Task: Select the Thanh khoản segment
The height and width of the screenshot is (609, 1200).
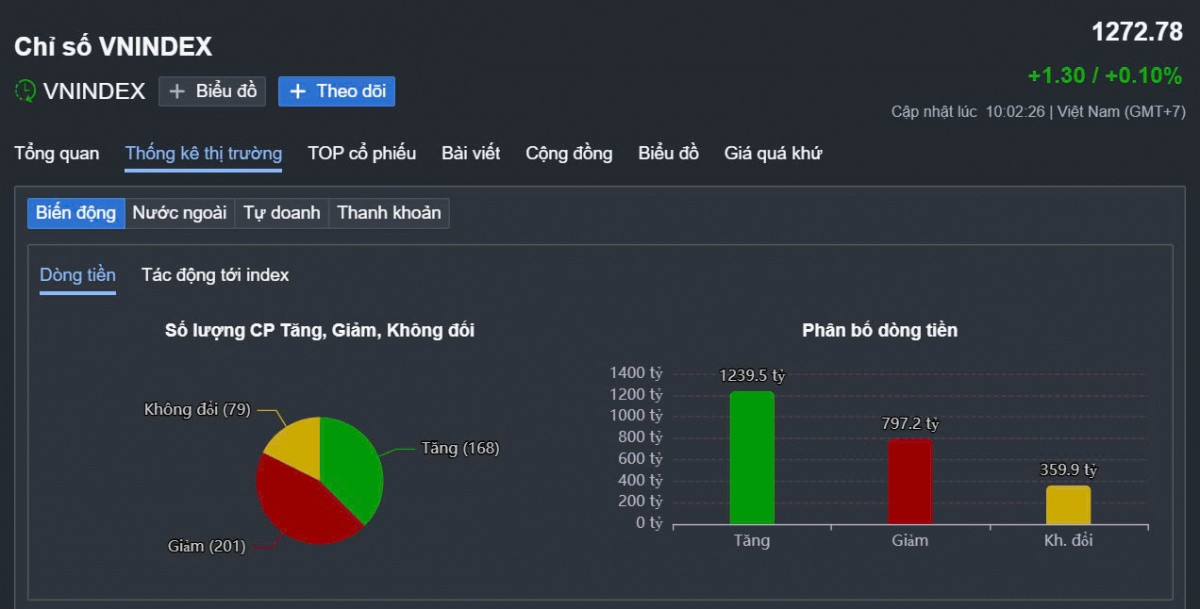Action: pos(389,213)
